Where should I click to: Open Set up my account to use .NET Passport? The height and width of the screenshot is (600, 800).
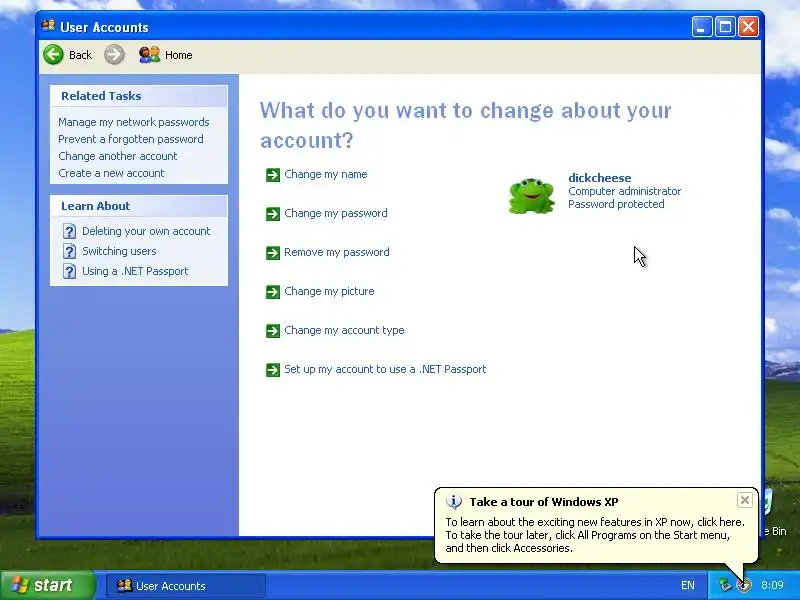(385, 369)
